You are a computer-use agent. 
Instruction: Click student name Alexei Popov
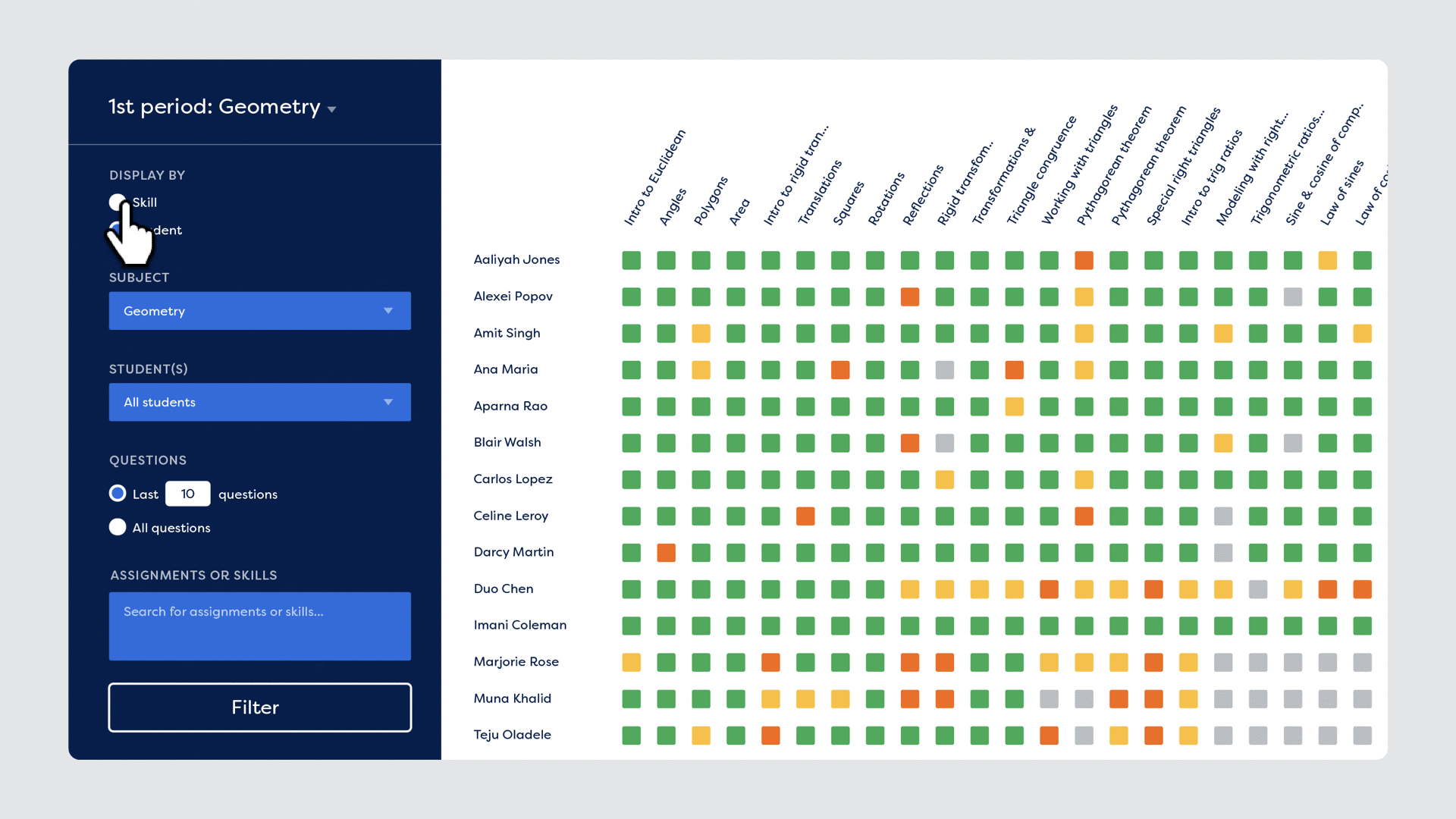513,296
